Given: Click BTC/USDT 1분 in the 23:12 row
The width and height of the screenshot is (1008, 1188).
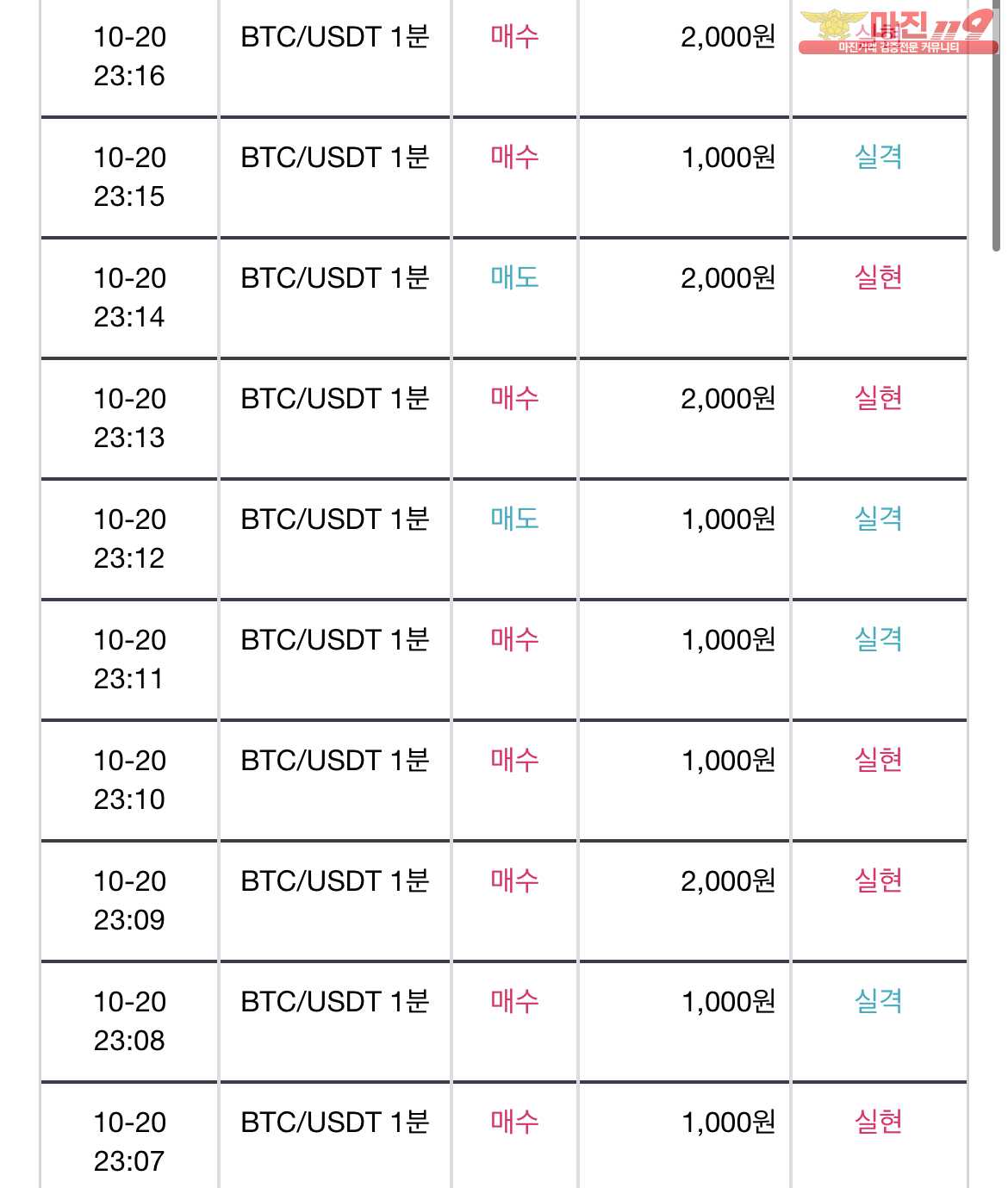Looking at the screenshot, I should click(x=335, y=519).
